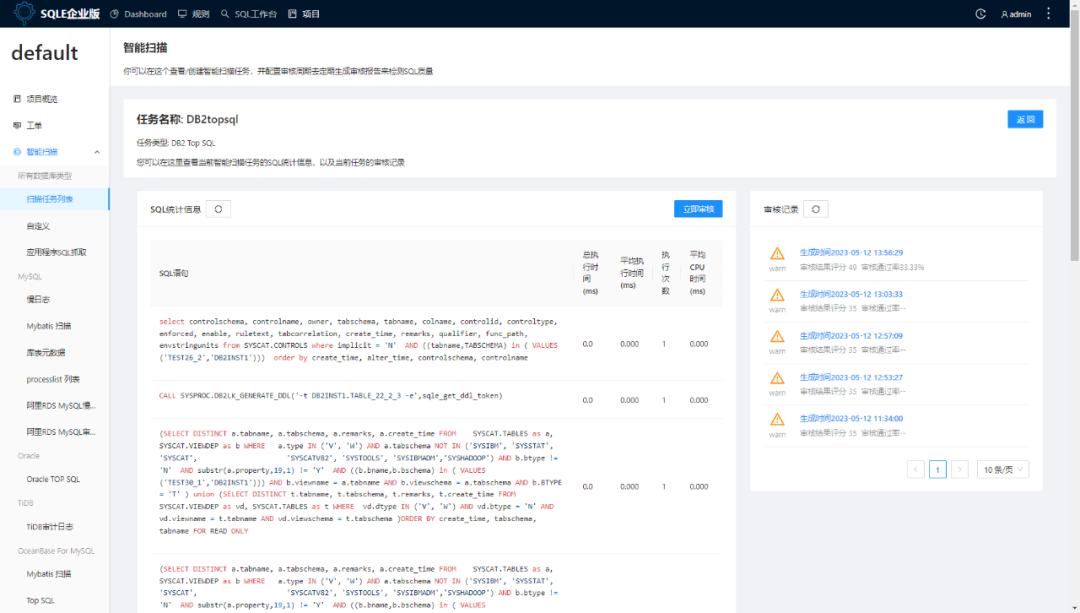Click the CALL SYSPROC.DB2LK_GENERATE_DDL statement
The width and height of the screenshot is (1080, 613).
pyautogui.click(x=331, y=396)
